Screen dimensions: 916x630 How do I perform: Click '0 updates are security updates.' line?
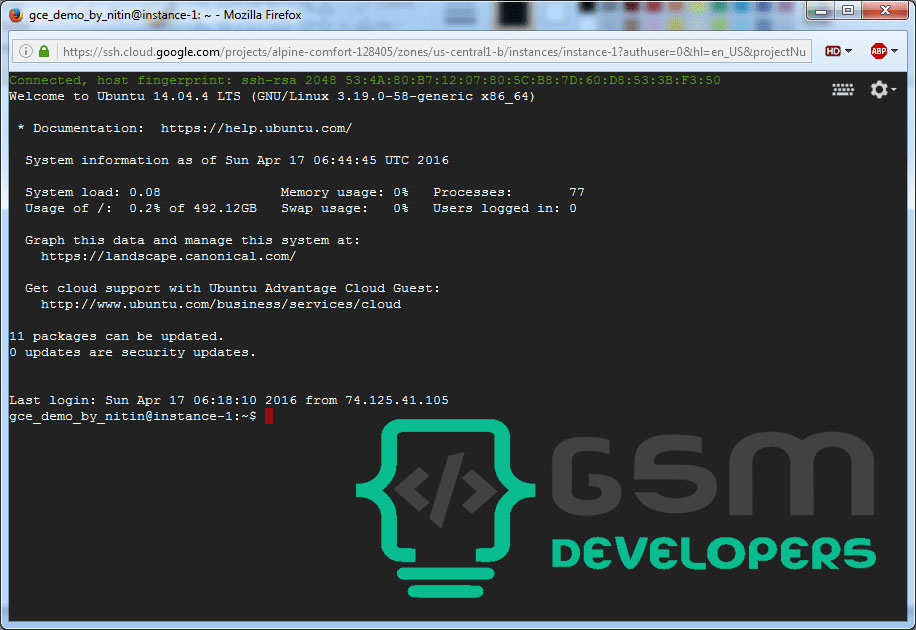(133, 352)
